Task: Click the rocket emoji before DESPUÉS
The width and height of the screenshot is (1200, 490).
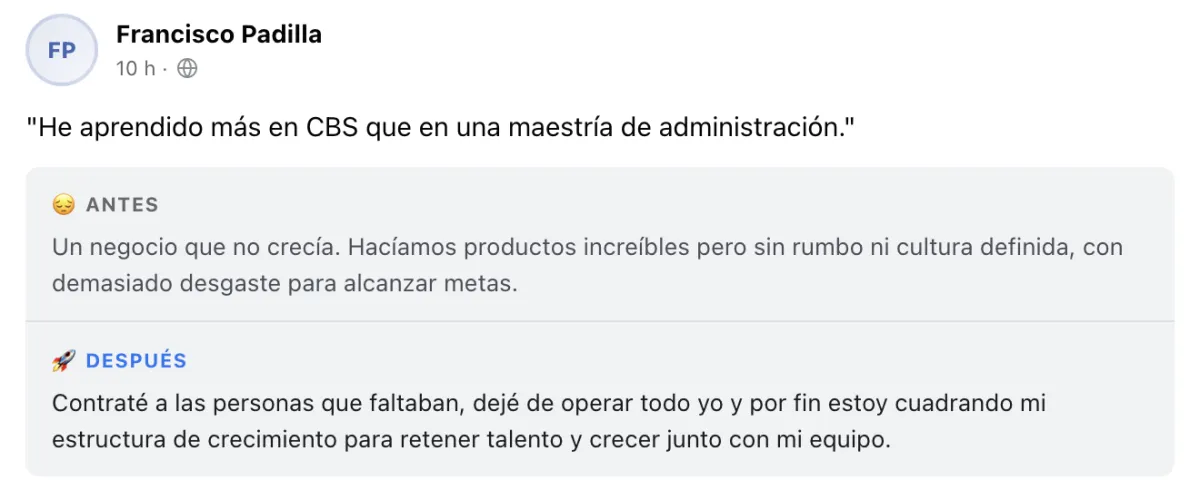Action: pyautogui.click(x=63, y=361)
